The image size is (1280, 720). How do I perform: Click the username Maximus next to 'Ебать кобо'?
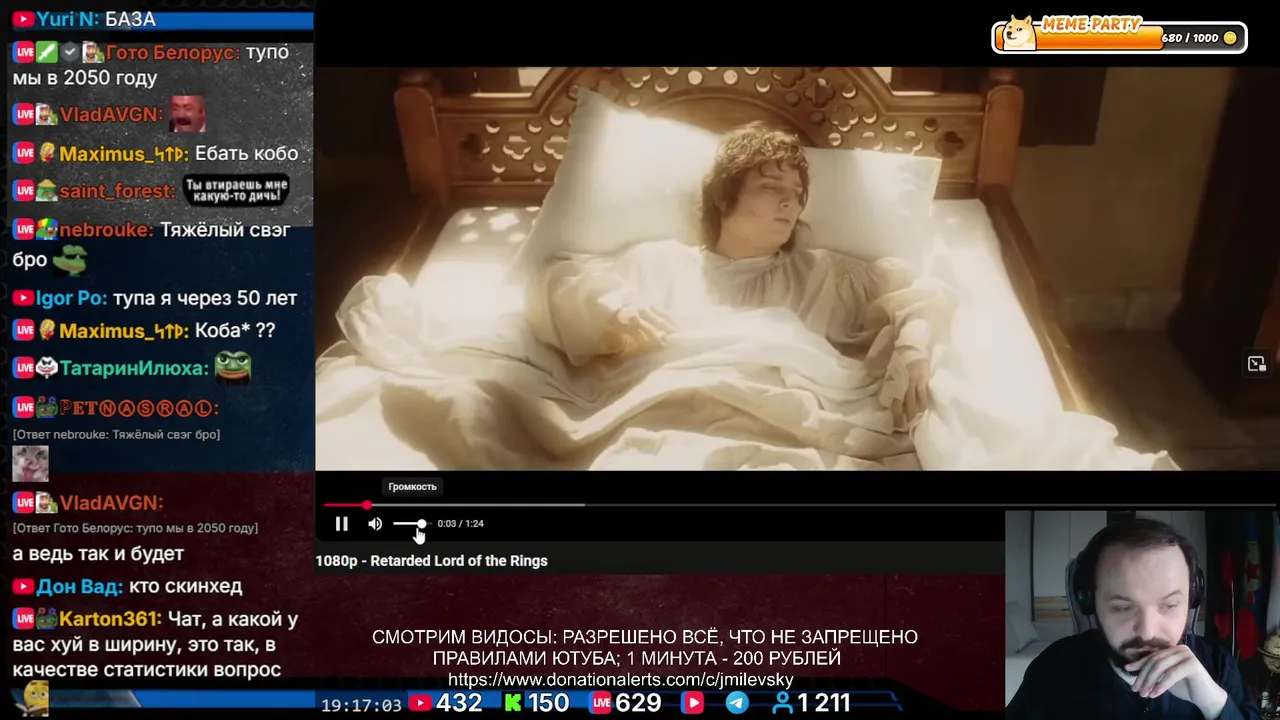click(122, 154)
